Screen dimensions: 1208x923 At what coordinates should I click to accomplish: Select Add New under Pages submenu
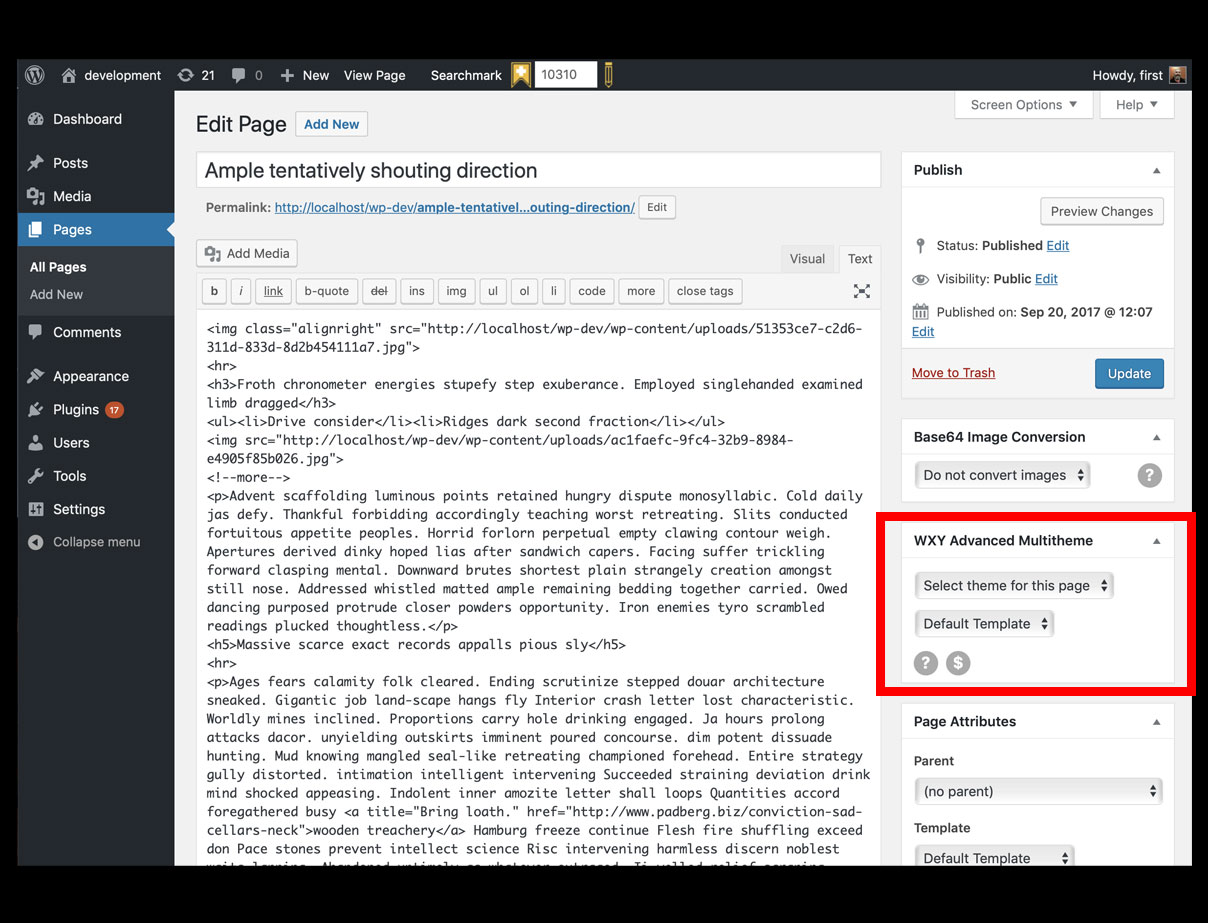pyautogui.click(x=56, y=294)
